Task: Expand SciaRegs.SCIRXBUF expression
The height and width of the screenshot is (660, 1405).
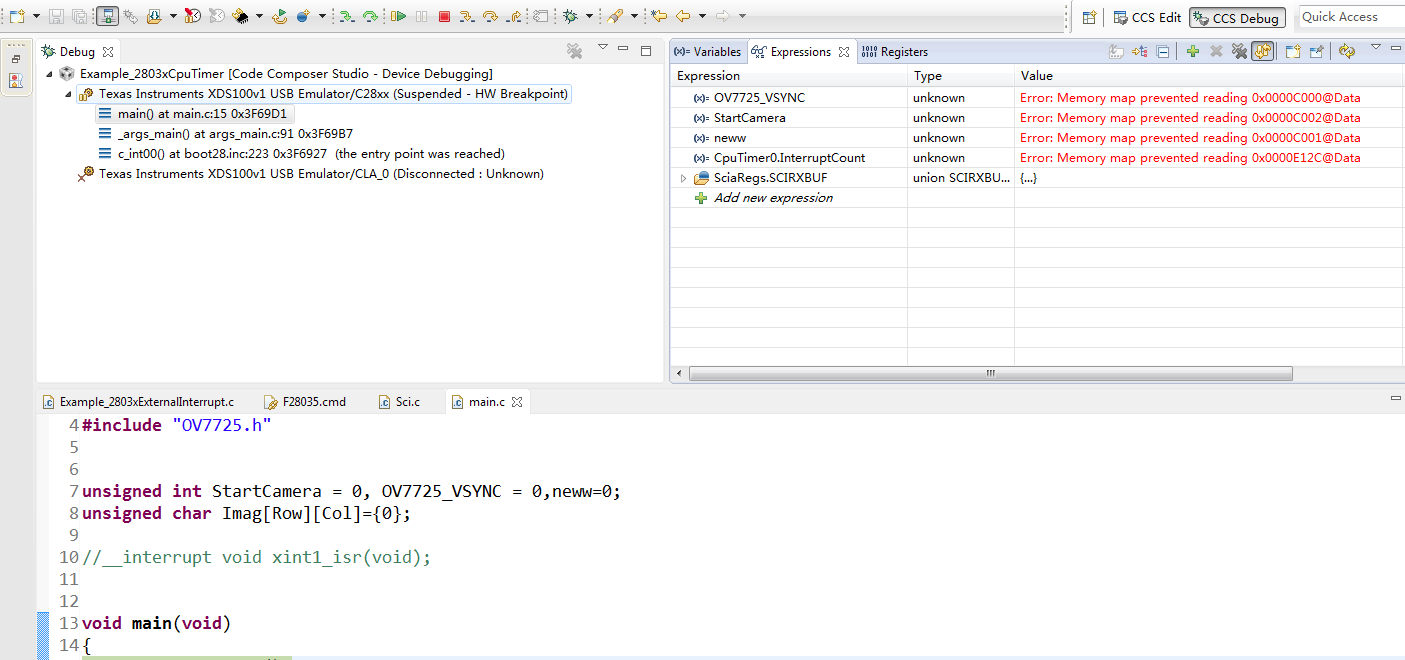Action: pos(682,178)
